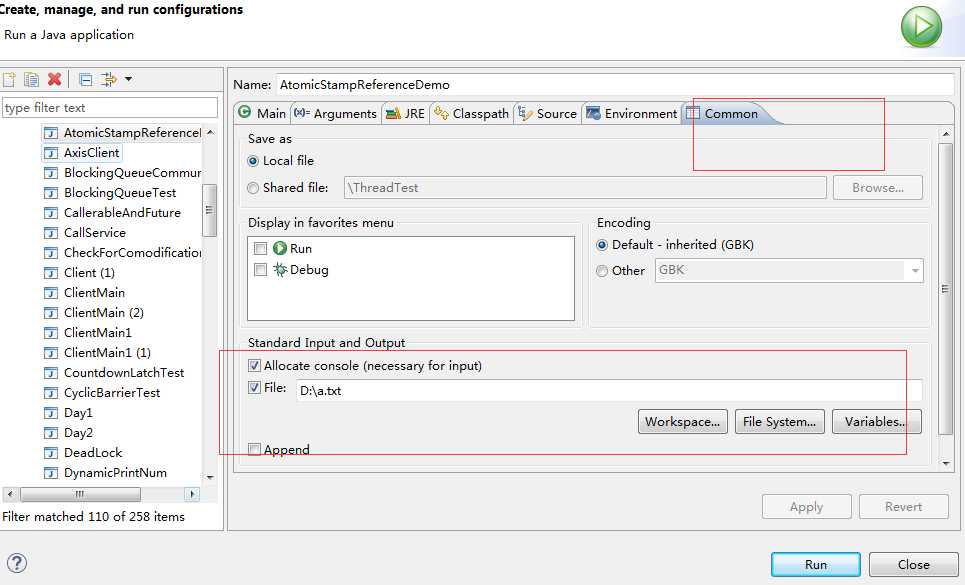Click the Java icon beside CyclicBarrierTest
965x585 pixels.
pos(52,393)
